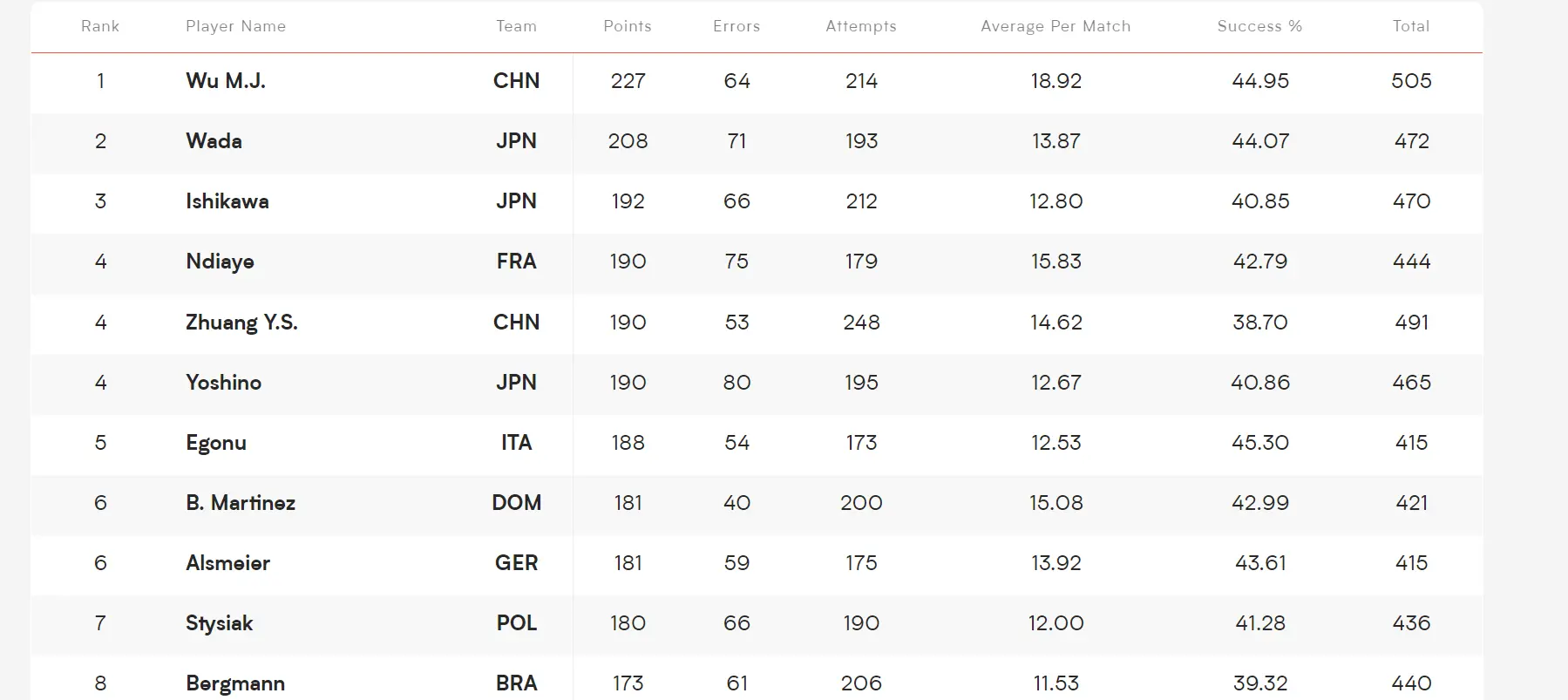Click on player name Ndiaye

[x=220, y=262]
